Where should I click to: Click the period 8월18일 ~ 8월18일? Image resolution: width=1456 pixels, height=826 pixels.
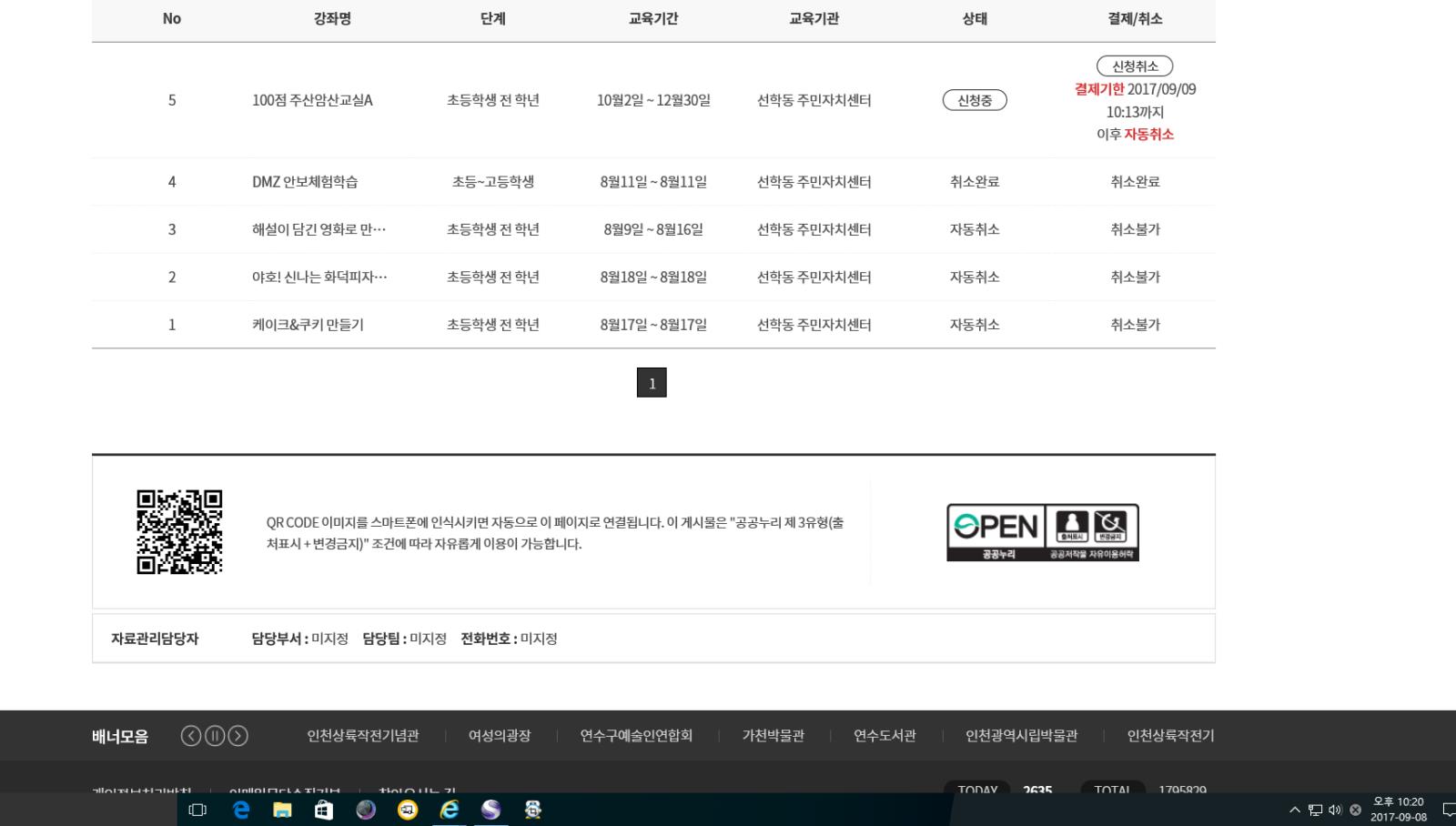pyautogui.click(x=653, y=277)
